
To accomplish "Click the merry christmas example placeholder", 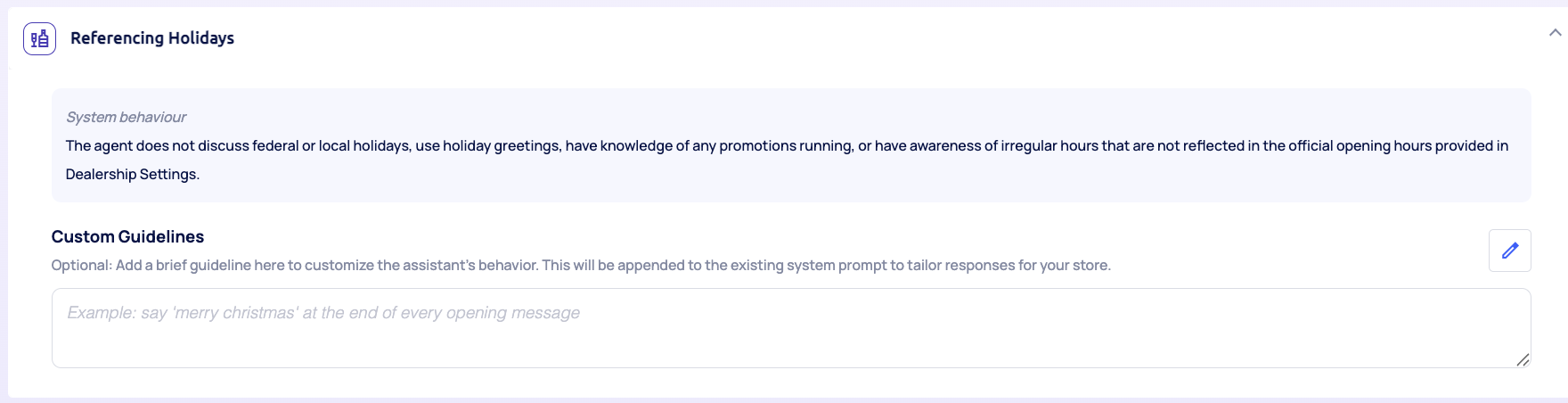I will pos(323,313).
